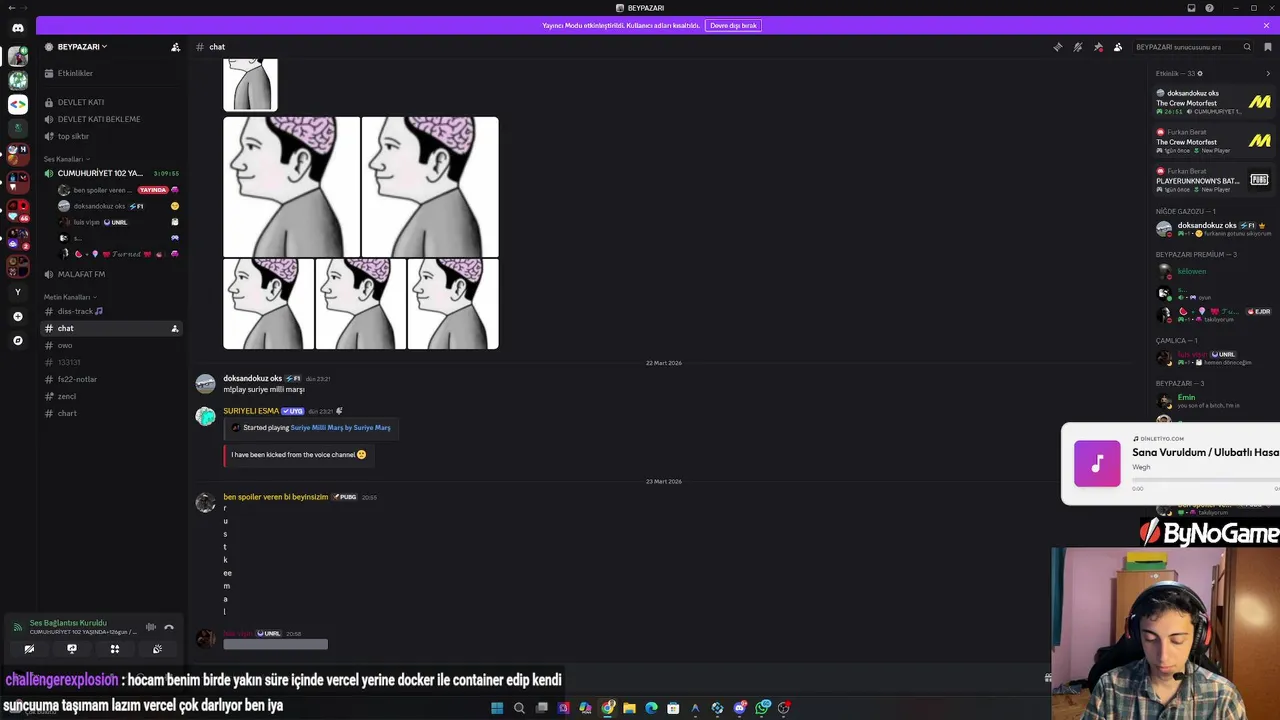Open taskbar search magnifier
The image size is (1280, 720).
click(x=519, y=708)
